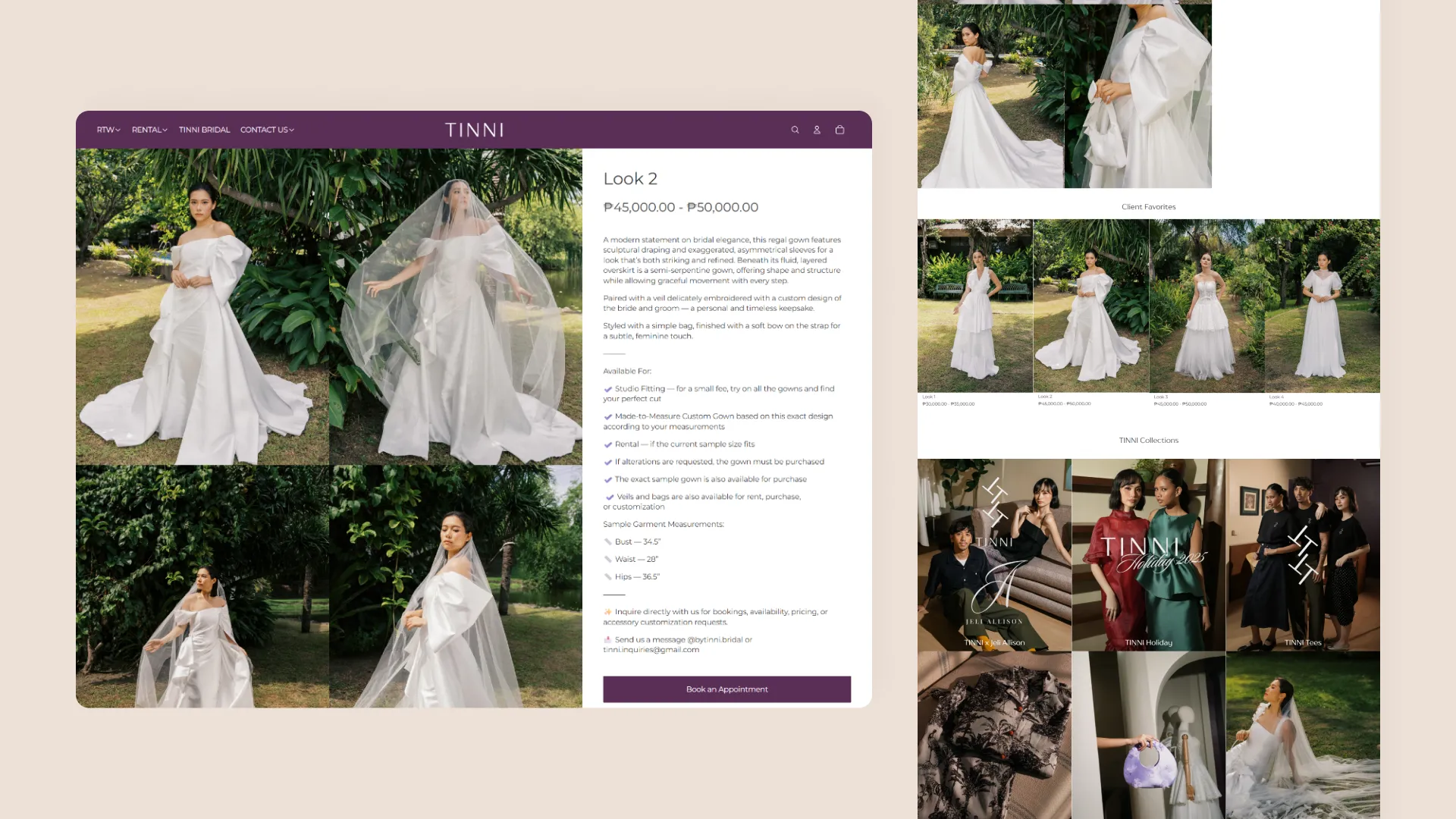Open the TINNI BRIDAL menu item
This screenshot has height=819, width=1456.
tap(204, 130)
